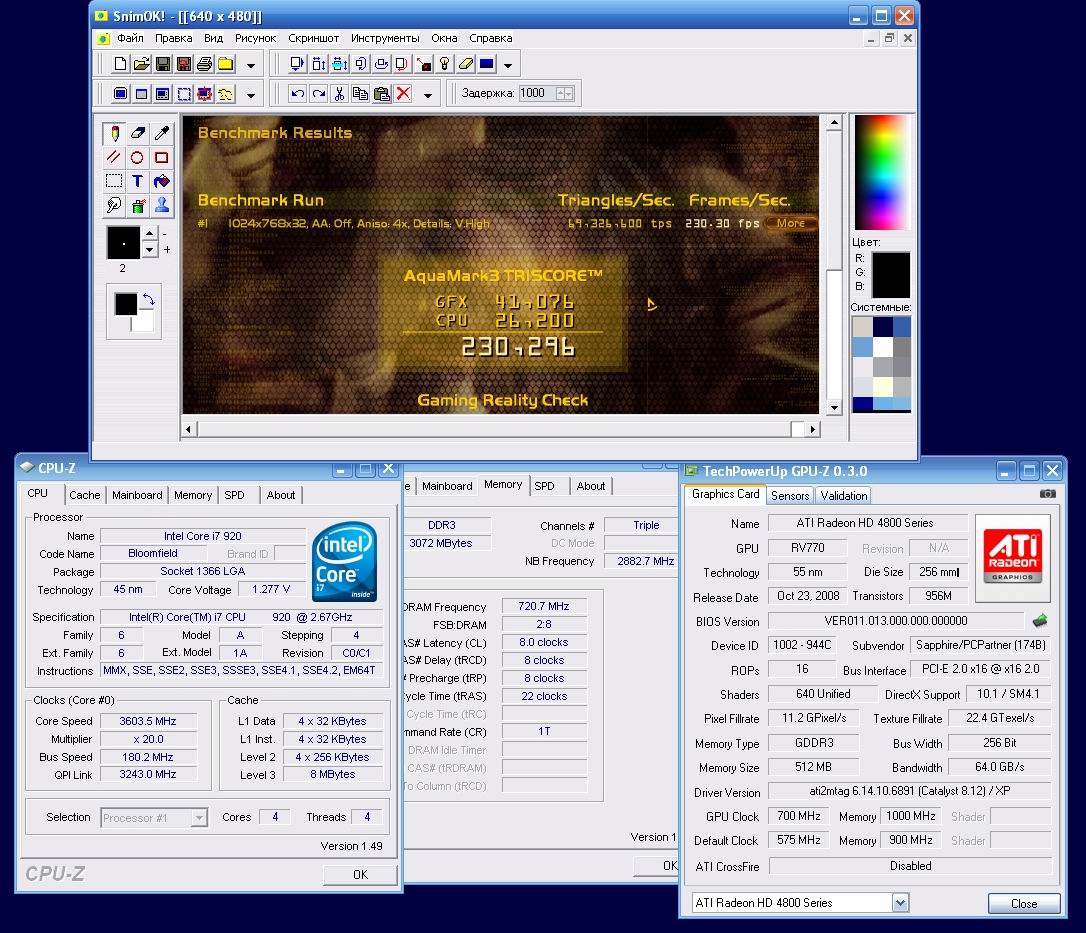Viewport: 1086px width, 933px height.
Task: Click the New document icon
Action: click(121, 64)
